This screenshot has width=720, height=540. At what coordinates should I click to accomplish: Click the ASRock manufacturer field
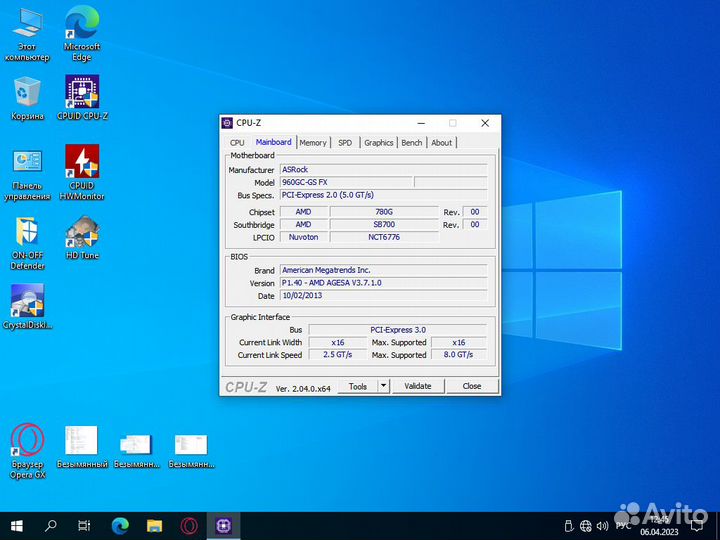click(383, 170)
